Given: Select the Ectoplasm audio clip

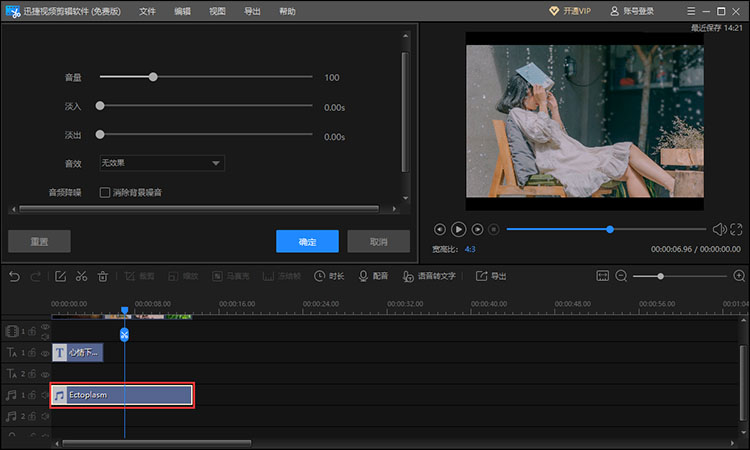Looking at the screenshot, I should [x=122, y=395].
